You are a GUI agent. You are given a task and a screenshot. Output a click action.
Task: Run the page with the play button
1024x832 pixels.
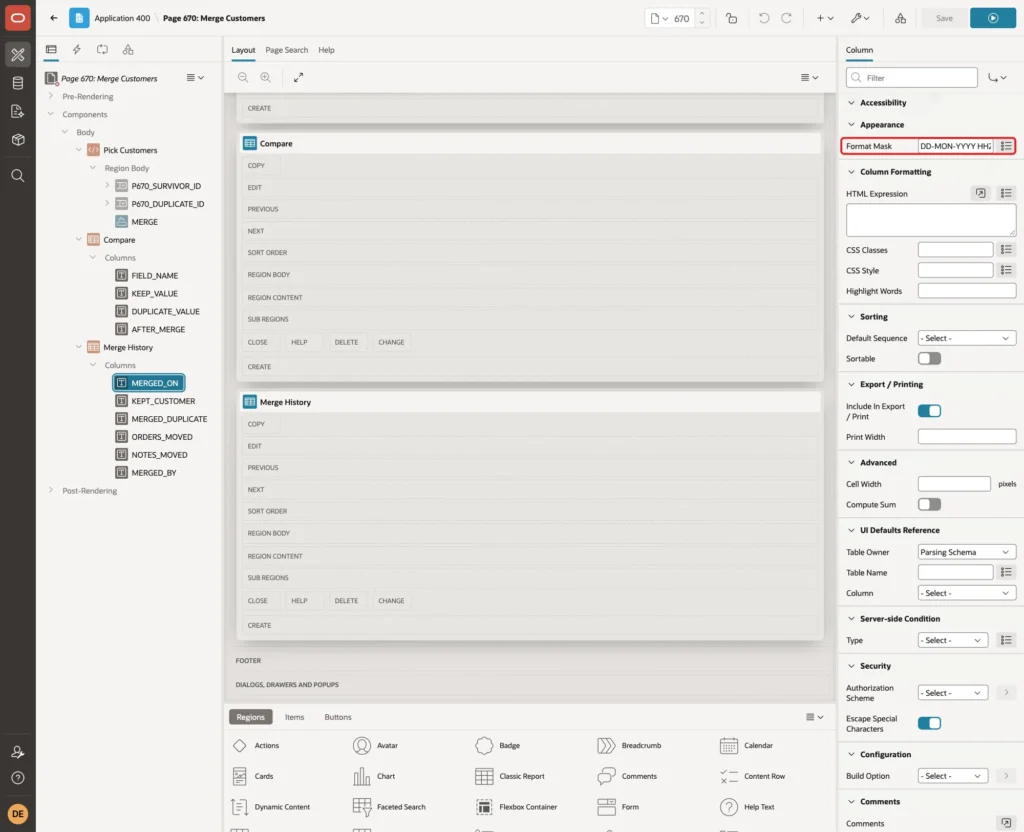pos(993,18)
